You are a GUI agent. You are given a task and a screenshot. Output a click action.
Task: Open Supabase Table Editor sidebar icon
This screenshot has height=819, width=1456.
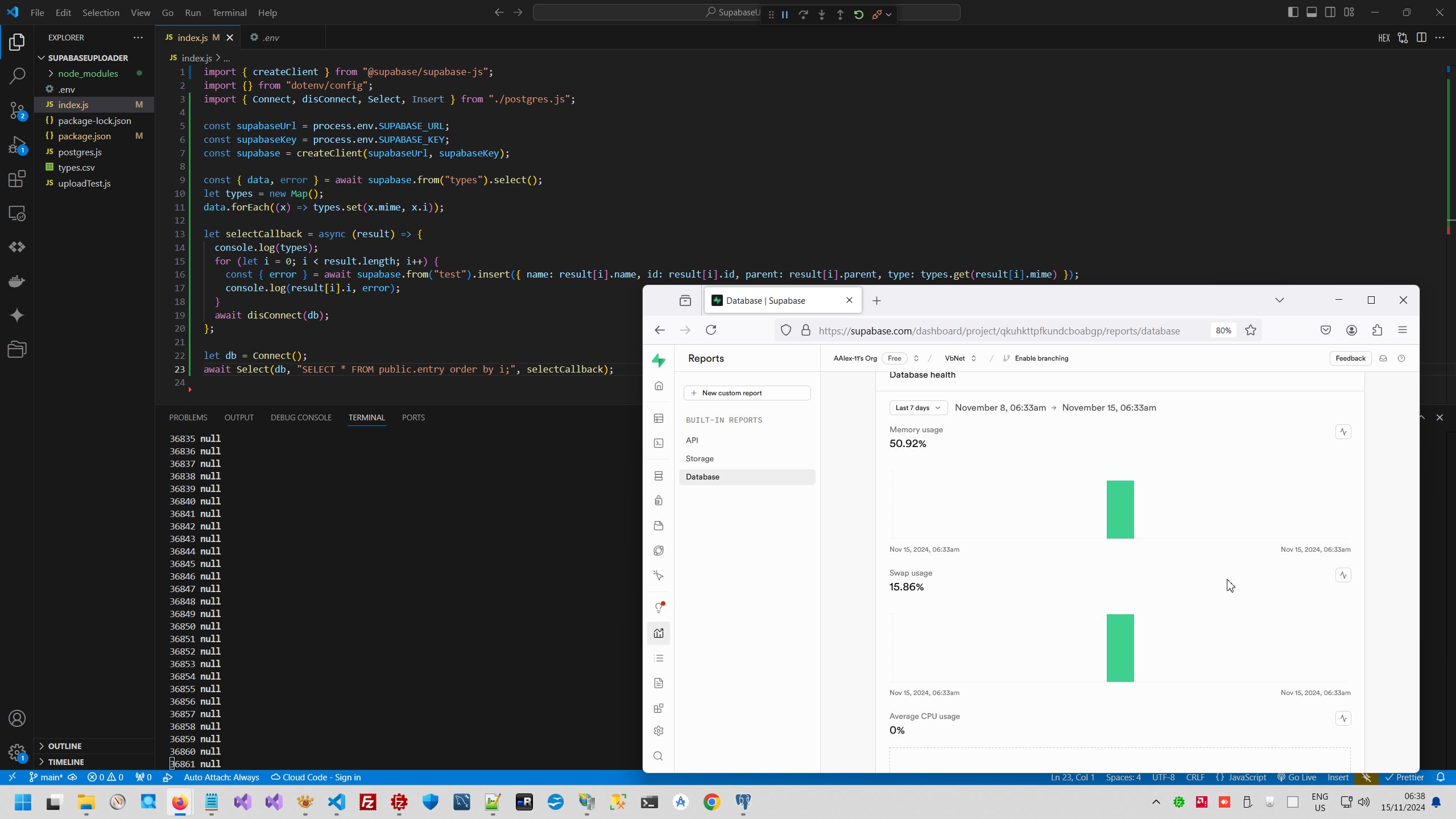point(659,419)
